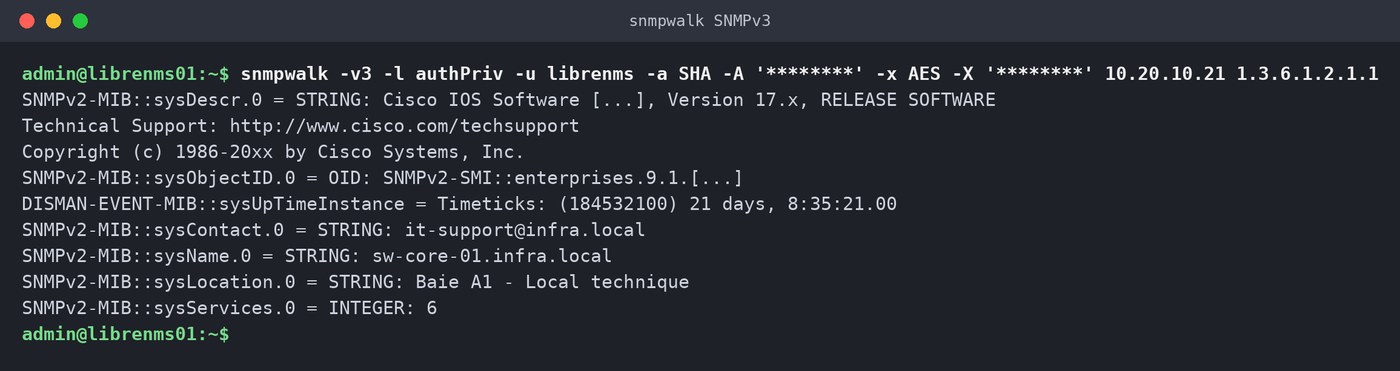Click the 'SHA' auth protocol argument
This screenshot has width=1400, height=371.
tap(695, 74)
